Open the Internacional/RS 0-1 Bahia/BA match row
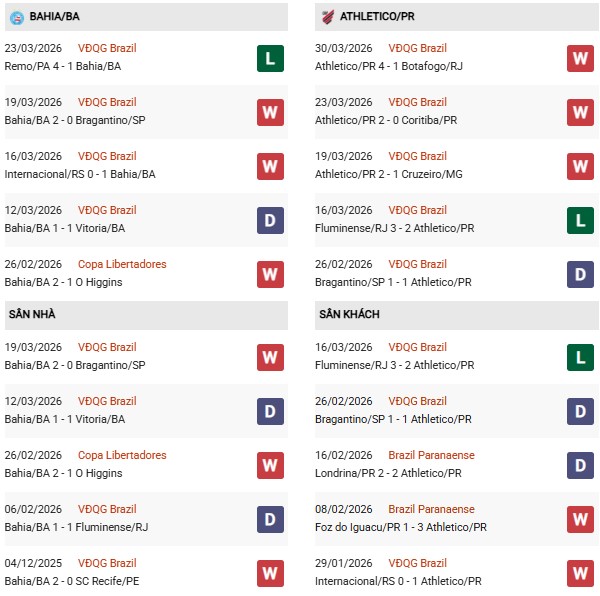The image size is (600, 596). point(80,174)
